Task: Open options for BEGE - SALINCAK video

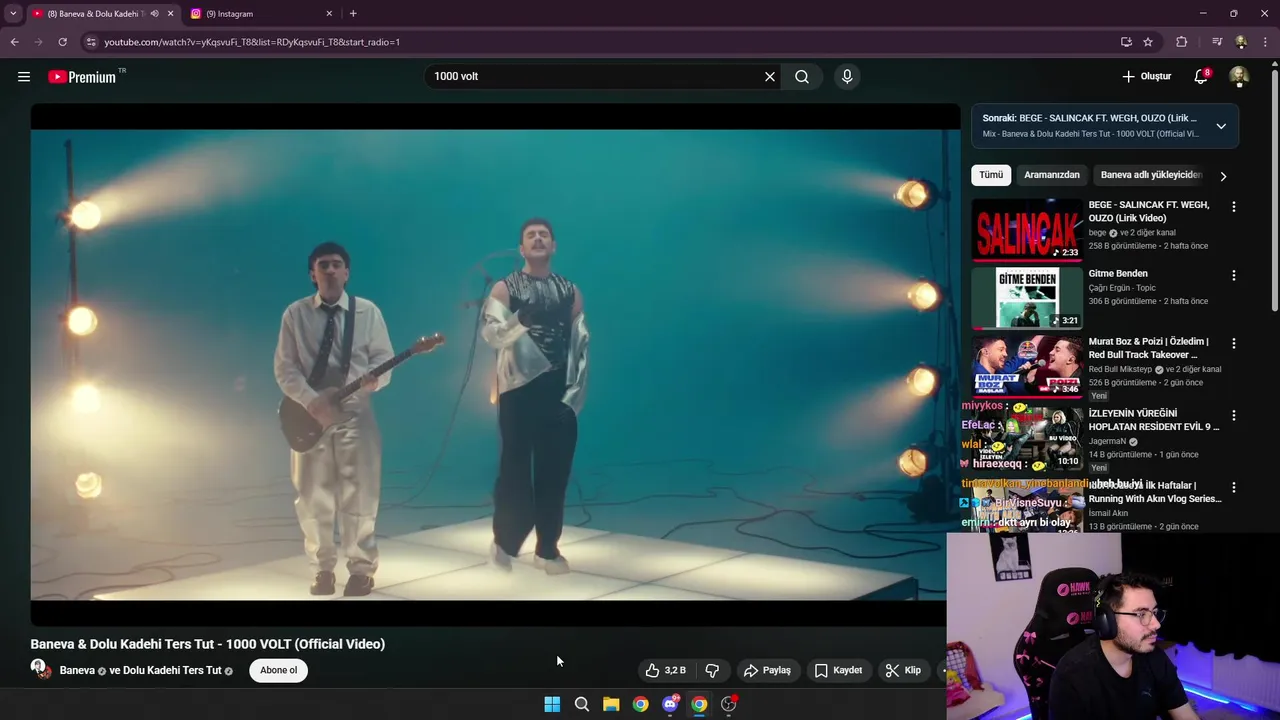Action: 1233,207
